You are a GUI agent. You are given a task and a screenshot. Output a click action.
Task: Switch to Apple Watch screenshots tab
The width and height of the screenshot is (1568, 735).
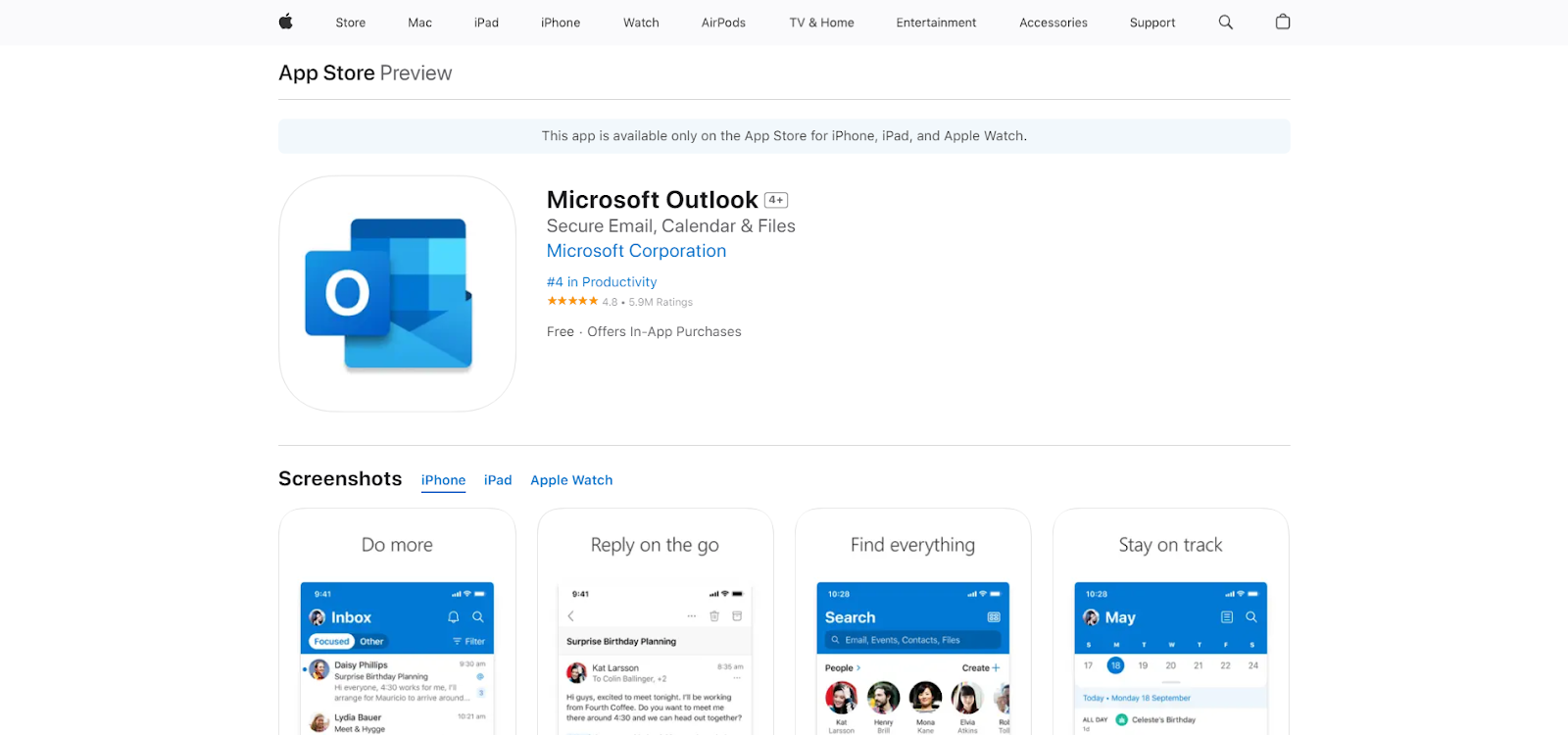(x=571, y=480)
